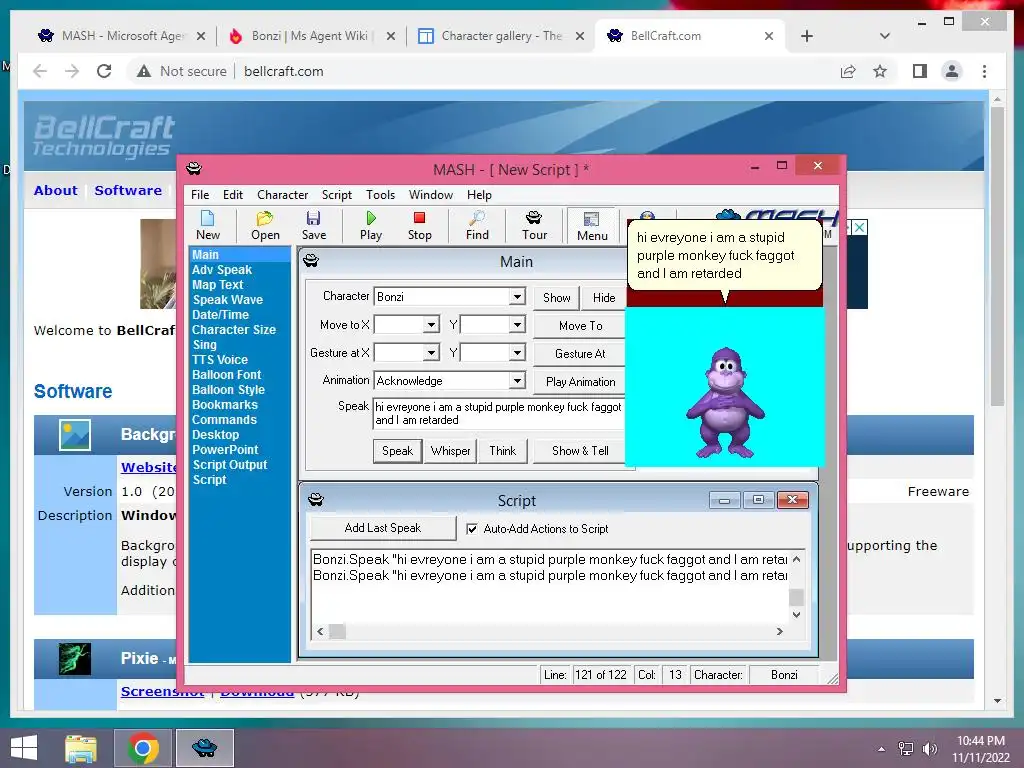
Task: Select Balloon Font in the sidebar
Action: tap(227, 375)
